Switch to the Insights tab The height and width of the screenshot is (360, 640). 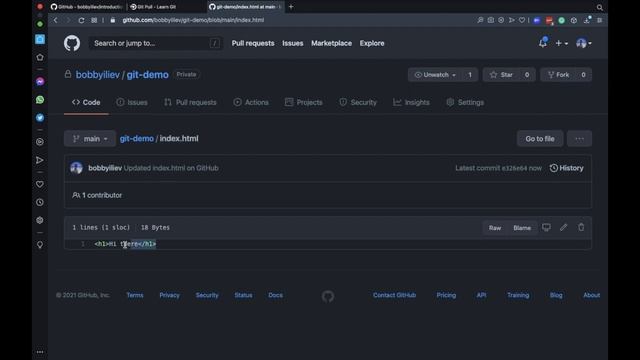[x=411, y=102]
